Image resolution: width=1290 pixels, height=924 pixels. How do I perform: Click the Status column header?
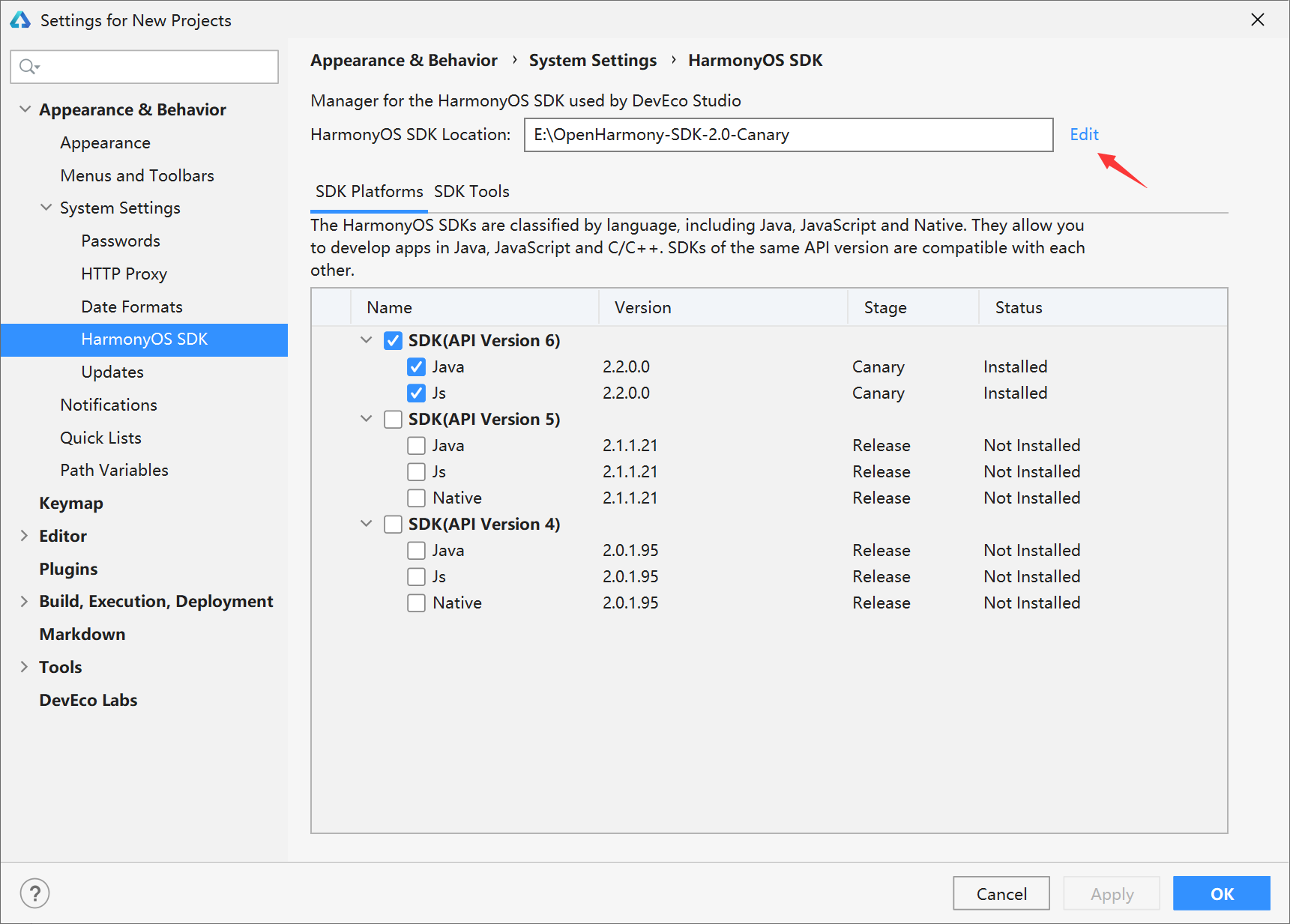tap(1103, 307)
